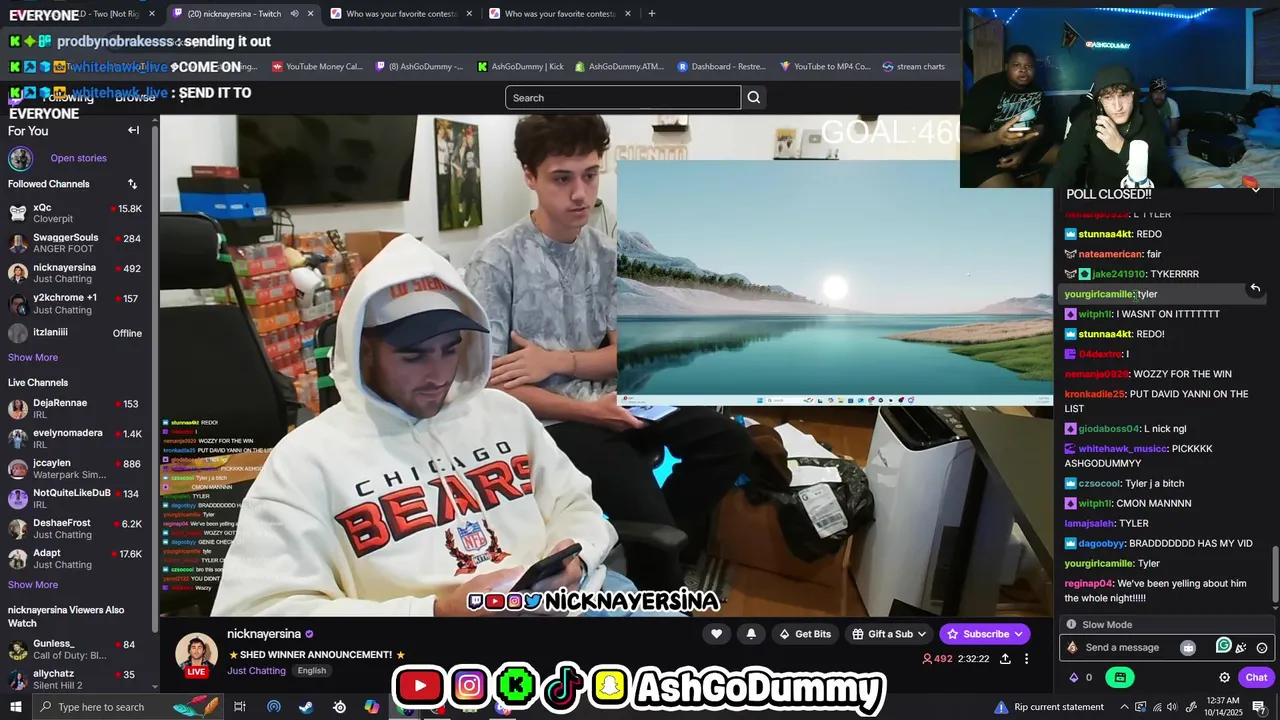1280x720 pixels.
Task: Open the emote picker smiley in chat
Action: [x=1262, y=648]
